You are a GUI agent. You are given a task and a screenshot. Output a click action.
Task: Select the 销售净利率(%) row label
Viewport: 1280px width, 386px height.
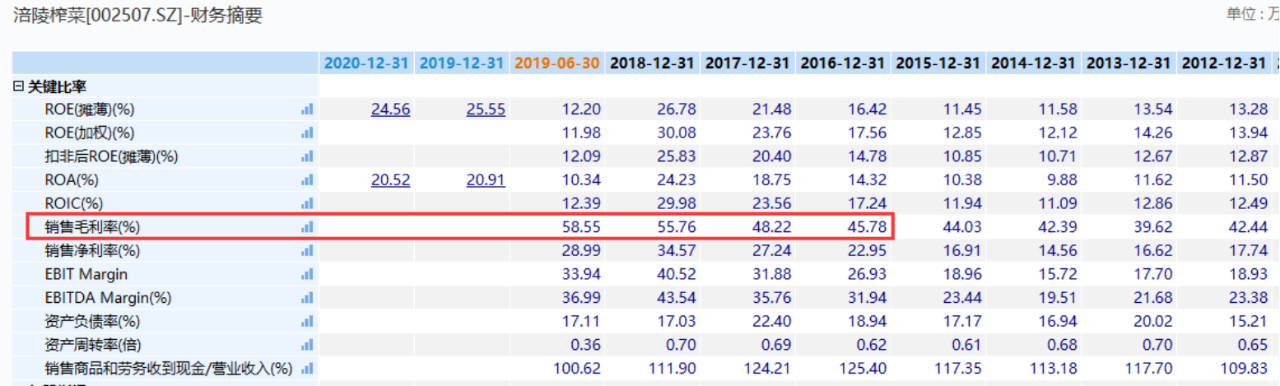(x=92, y=250)
